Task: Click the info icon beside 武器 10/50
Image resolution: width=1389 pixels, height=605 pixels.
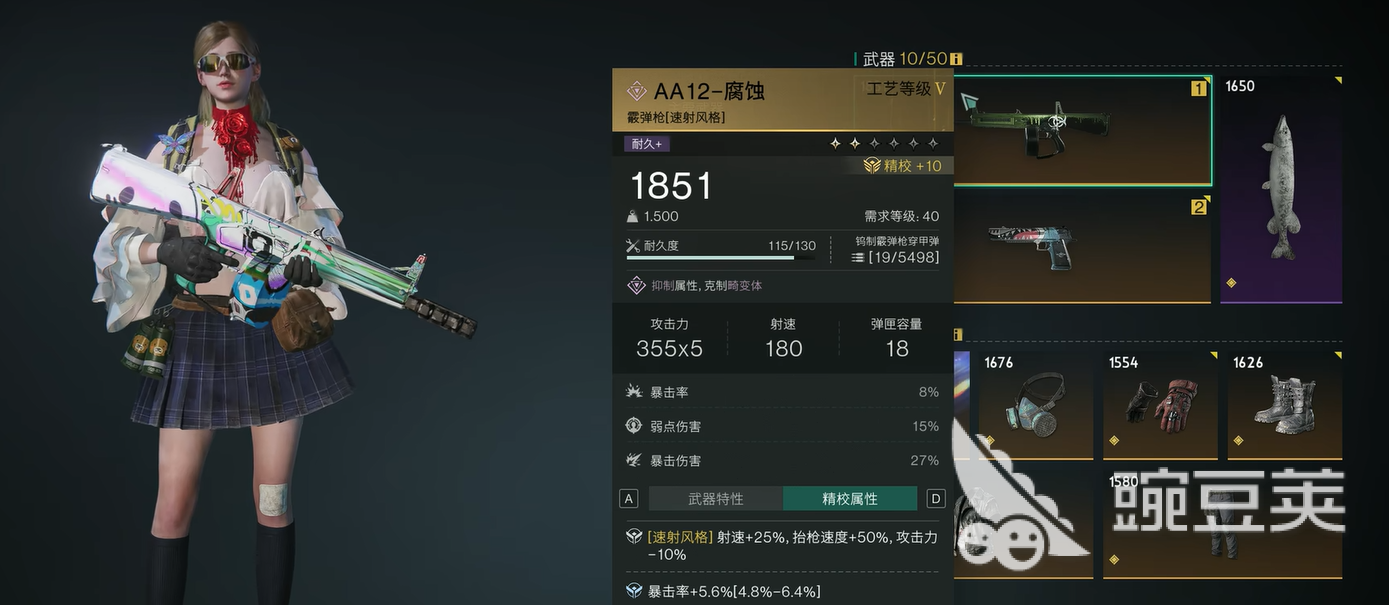Action: pos(956,59)
